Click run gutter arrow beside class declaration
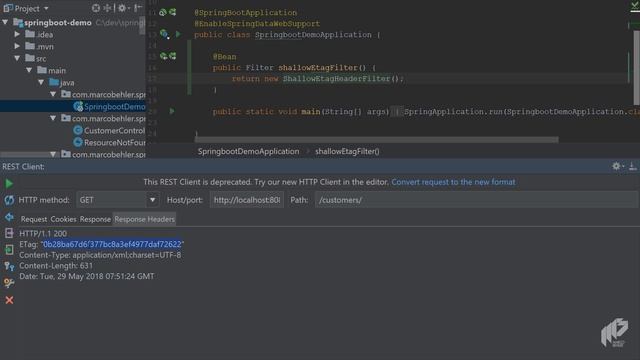Image resolution: width=640 pixels, height=360 pixels. pyautogui.click(x=178, y=34)
